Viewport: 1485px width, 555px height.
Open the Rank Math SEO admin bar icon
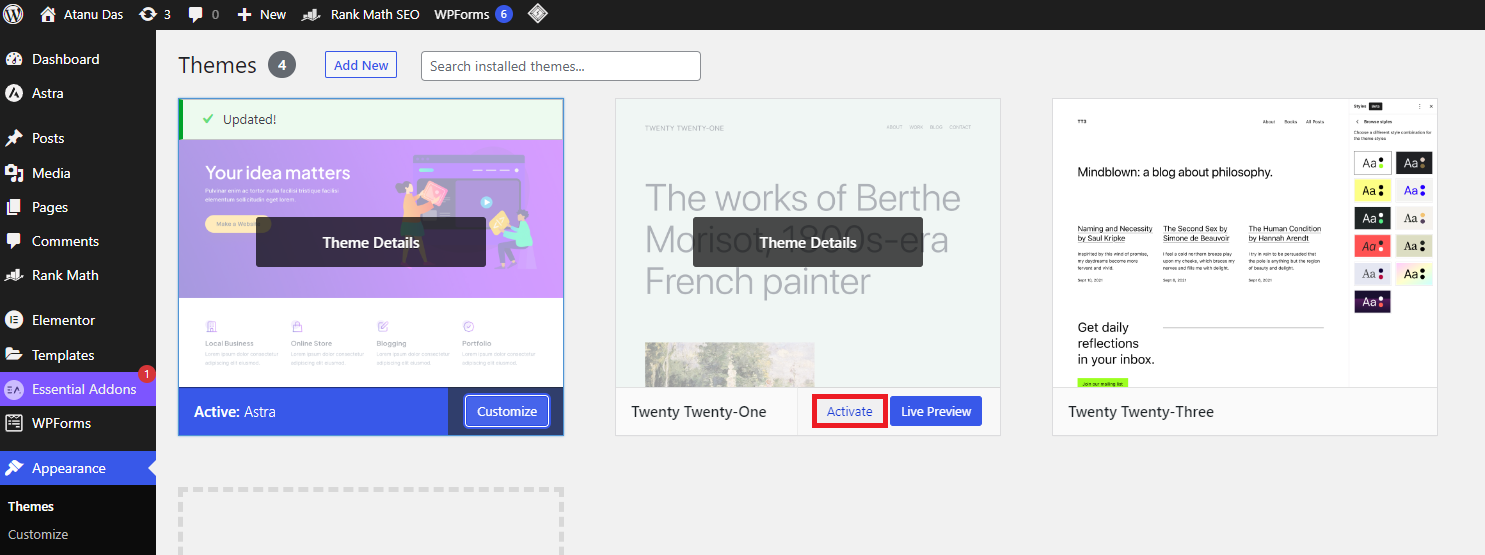click(x=312, y=14)
